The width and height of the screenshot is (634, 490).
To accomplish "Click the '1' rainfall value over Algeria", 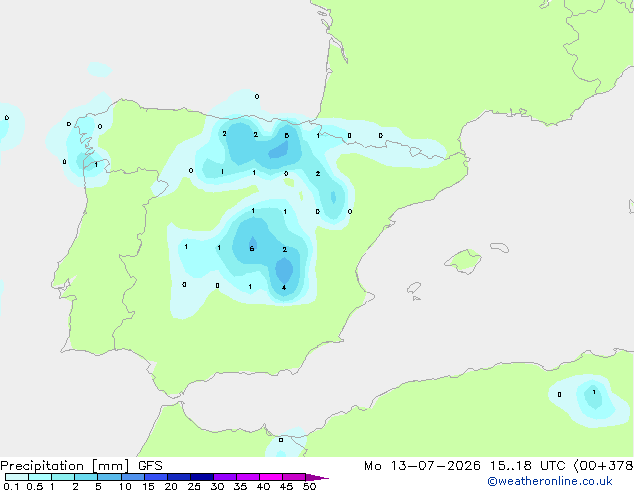I will (x=594, y=392).
